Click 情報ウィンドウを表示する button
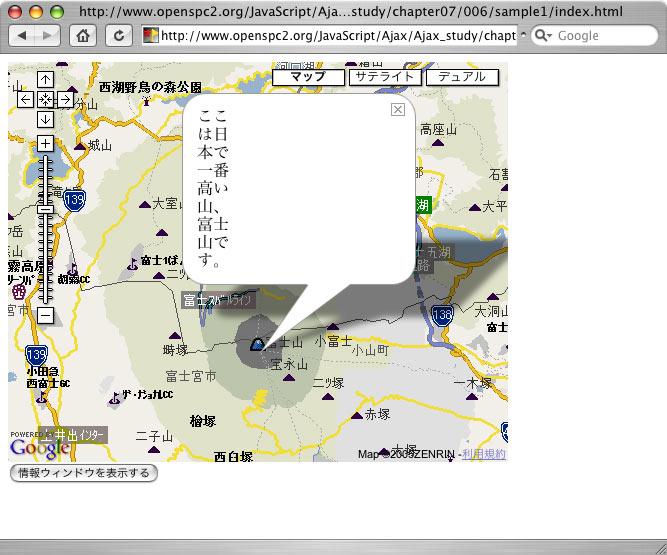The image size is (667, 555). coord(84,473)
